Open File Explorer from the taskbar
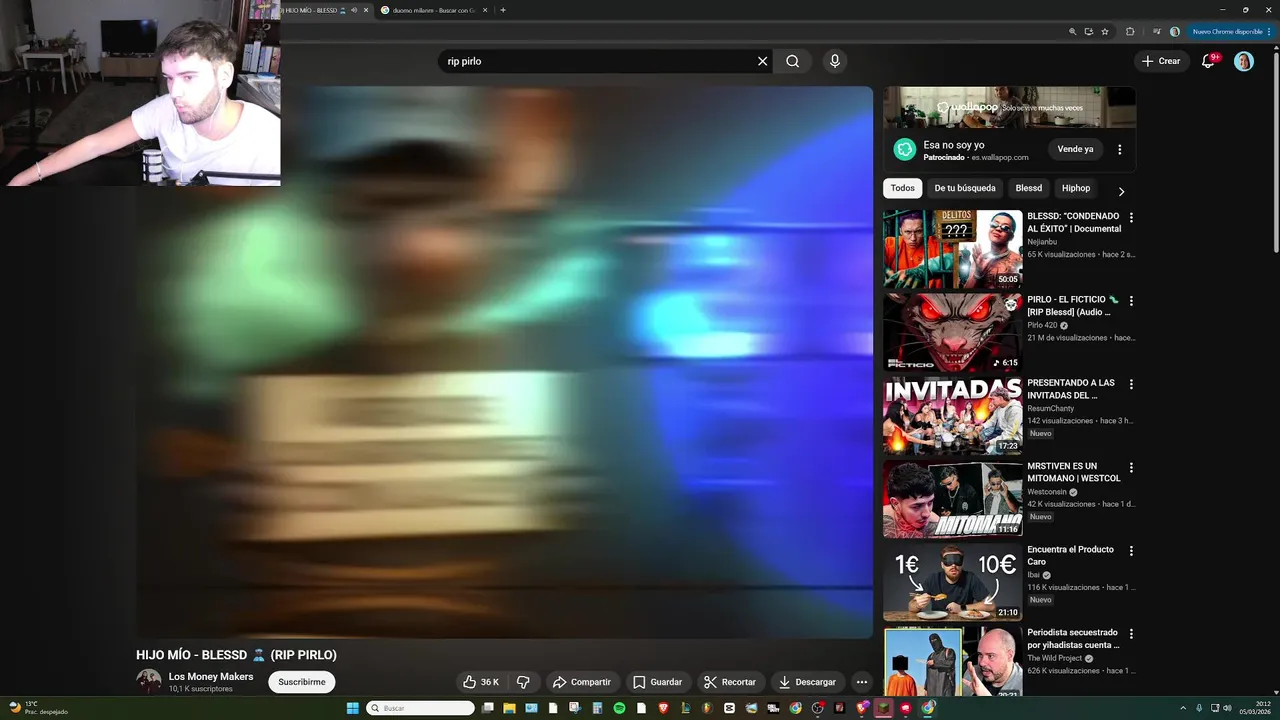 (x=509, y=708)
